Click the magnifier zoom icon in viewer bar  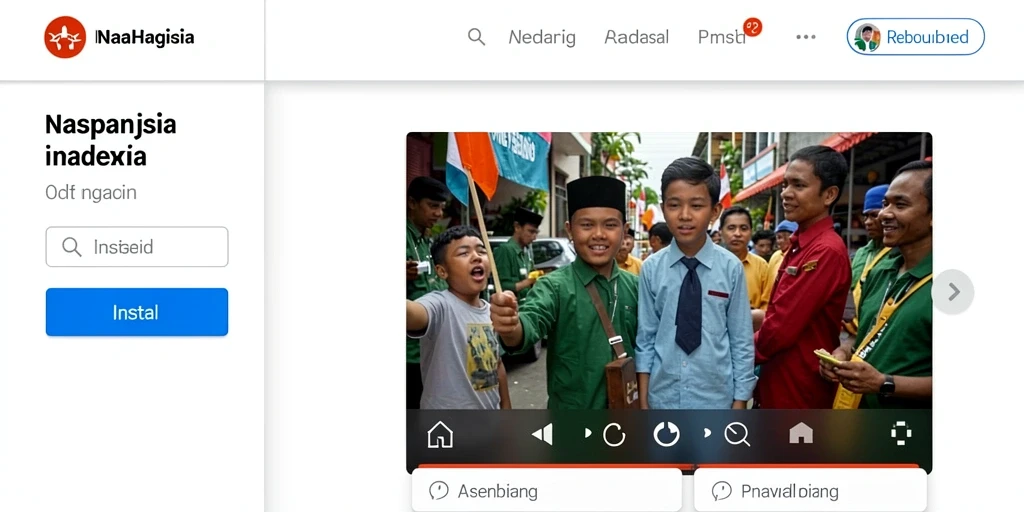coord(737,434)
